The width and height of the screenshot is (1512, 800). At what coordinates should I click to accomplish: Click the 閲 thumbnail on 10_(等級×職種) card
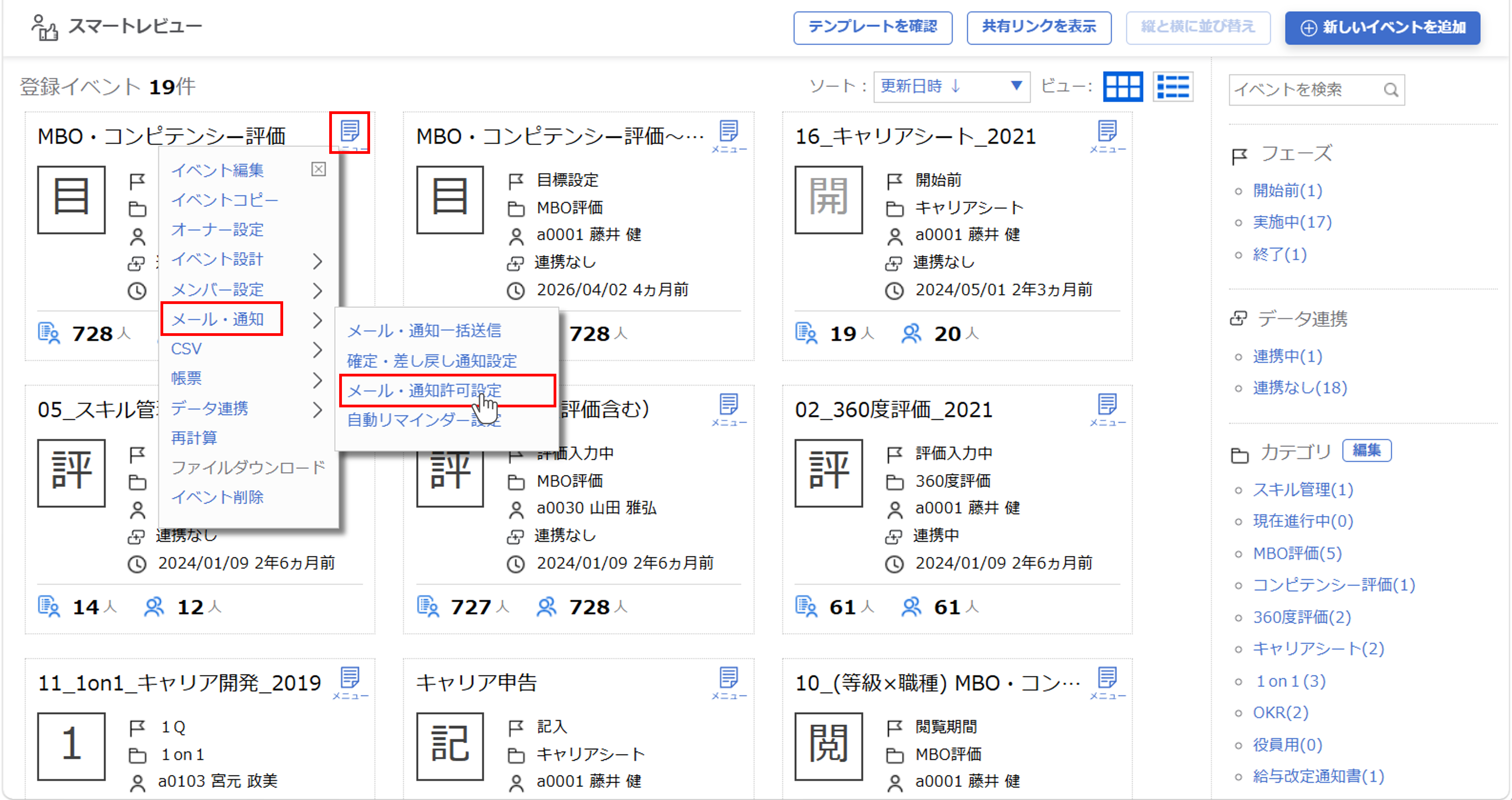pyautogui.click(x=828, y=746)
